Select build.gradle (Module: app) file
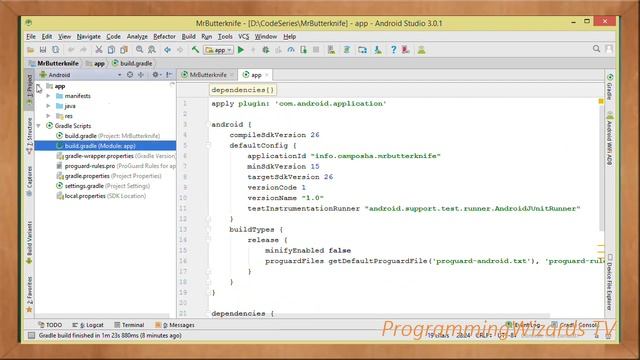Screen dimensions: 640x360 (105, 146)
